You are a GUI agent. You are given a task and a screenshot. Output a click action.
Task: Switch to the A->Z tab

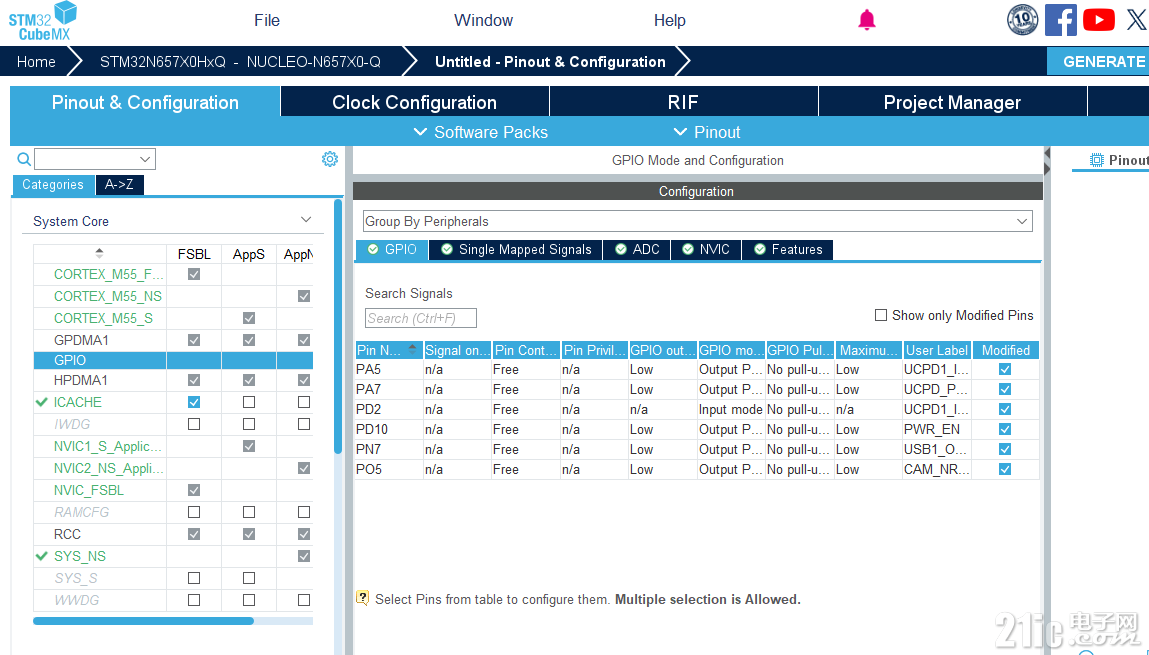pos(119,185)
